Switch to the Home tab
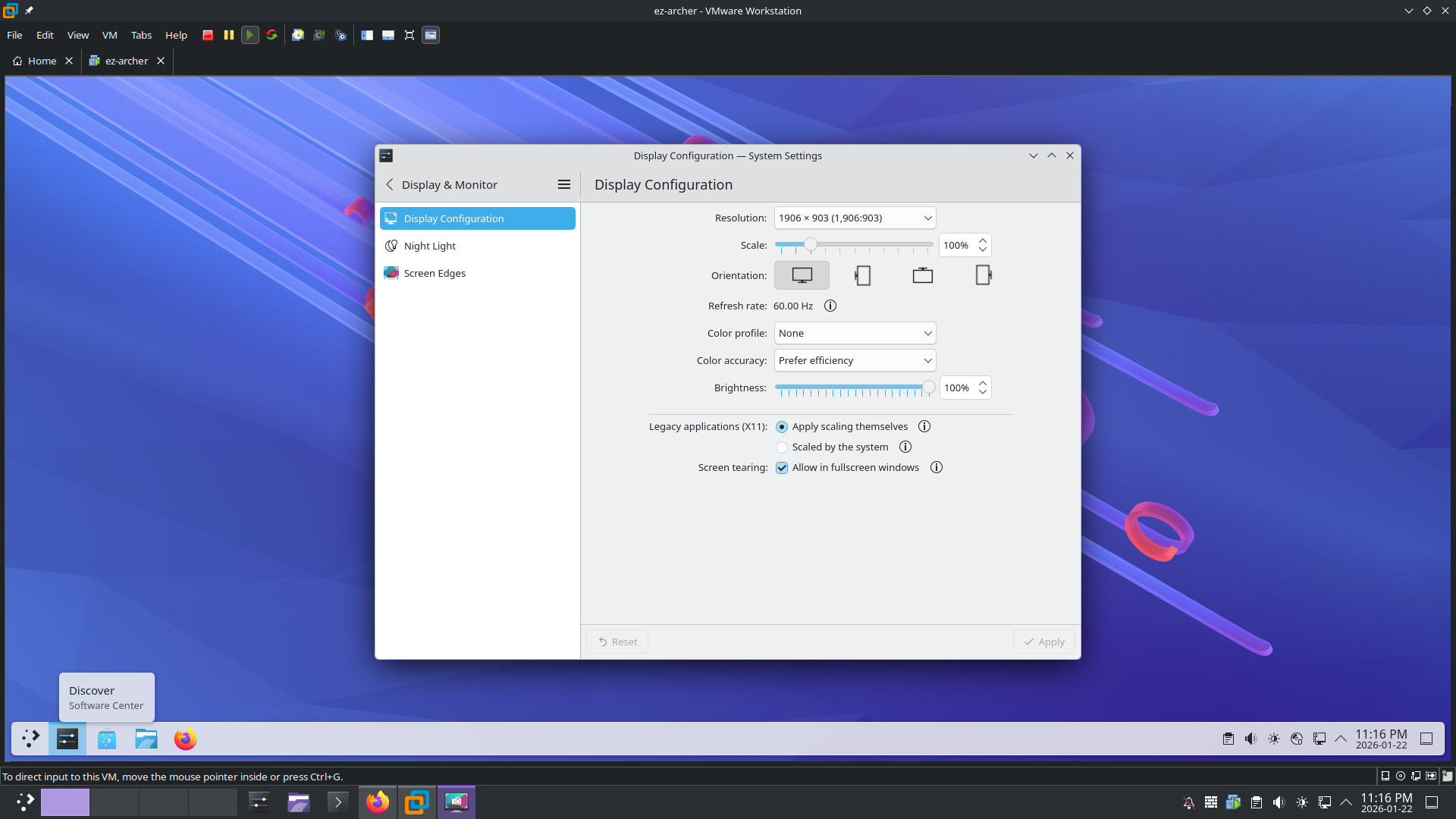 (42, 61)
